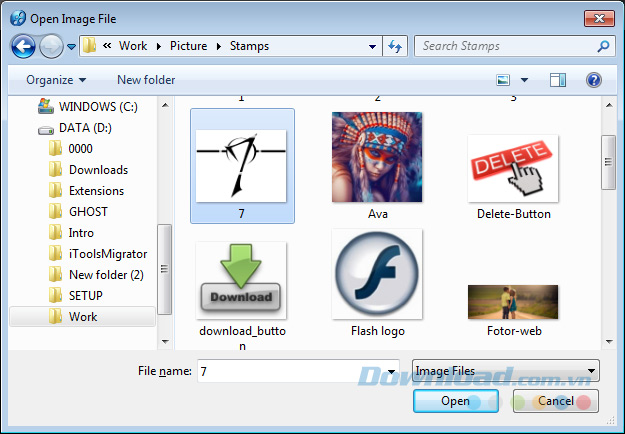Select the Fotor-web image thumbnail
625x434 pixels.
[513, 302]
